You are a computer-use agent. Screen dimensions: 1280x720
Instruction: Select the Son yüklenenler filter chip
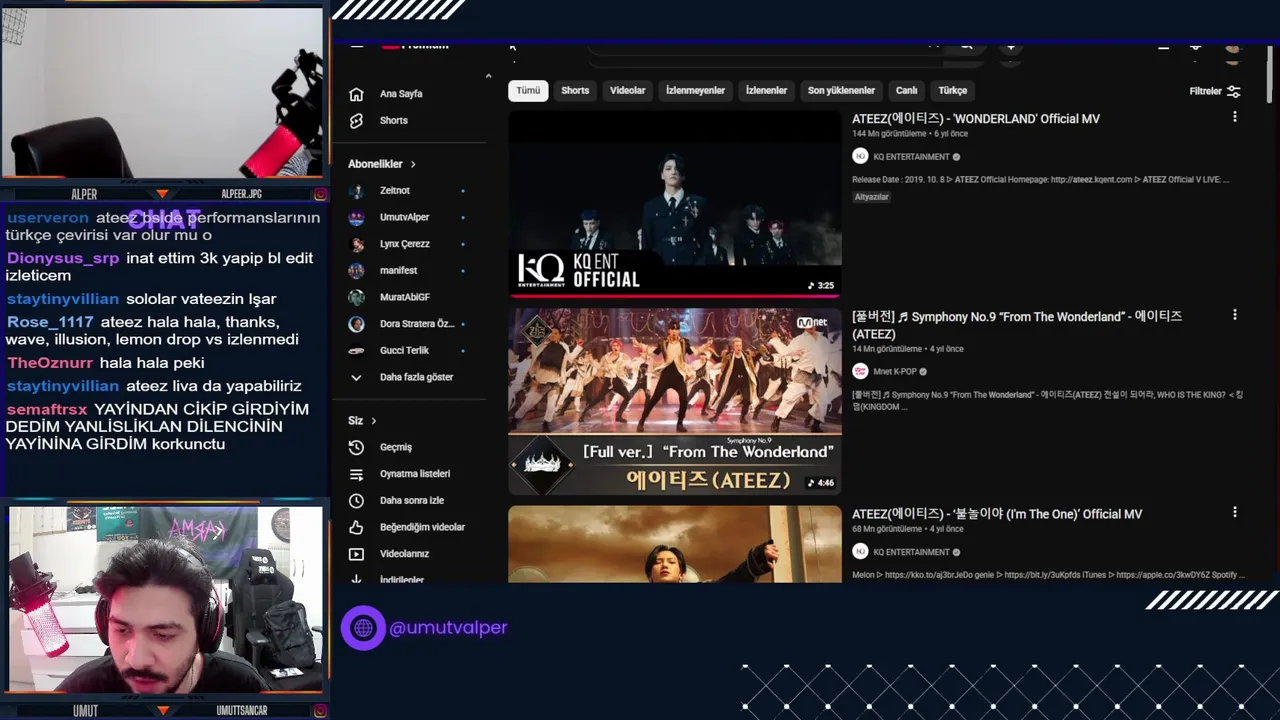841,90
